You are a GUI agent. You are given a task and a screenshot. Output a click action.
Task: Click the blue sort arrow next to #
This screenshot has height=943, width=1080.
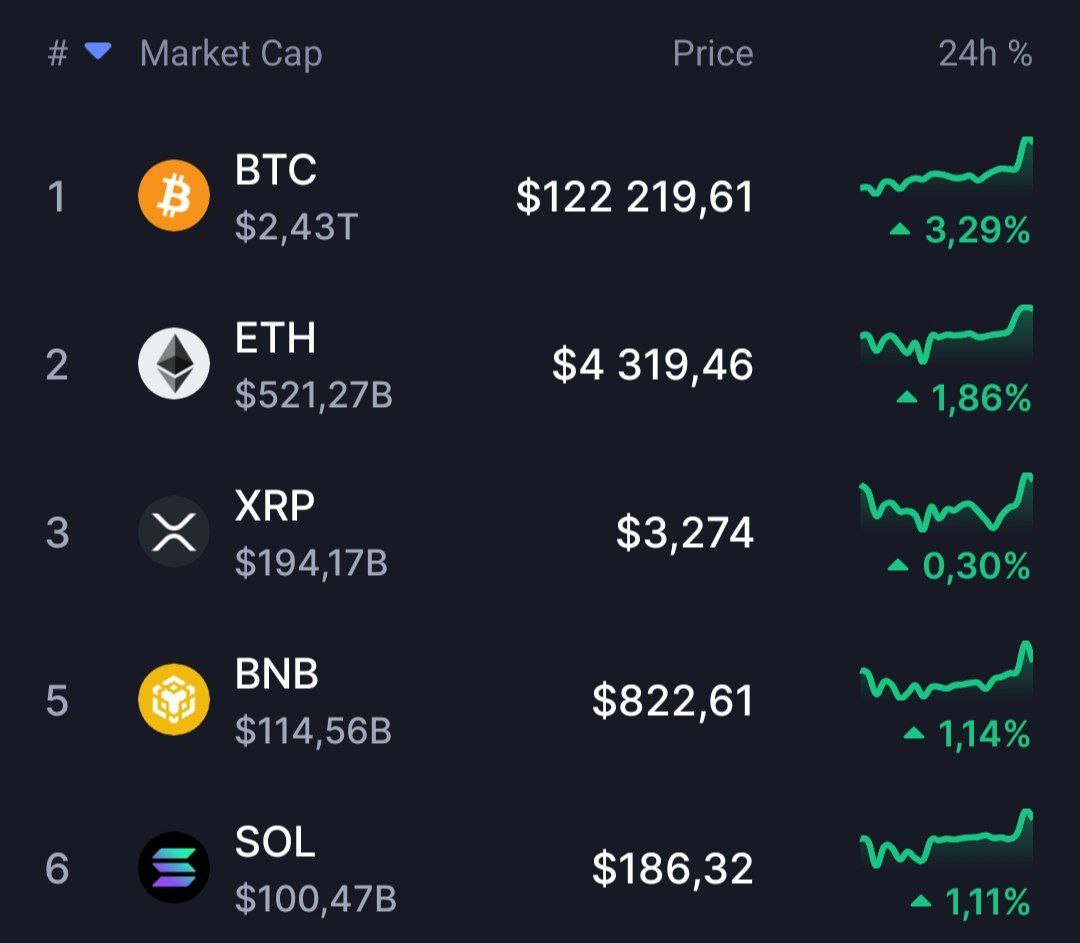tap(98, 51)
